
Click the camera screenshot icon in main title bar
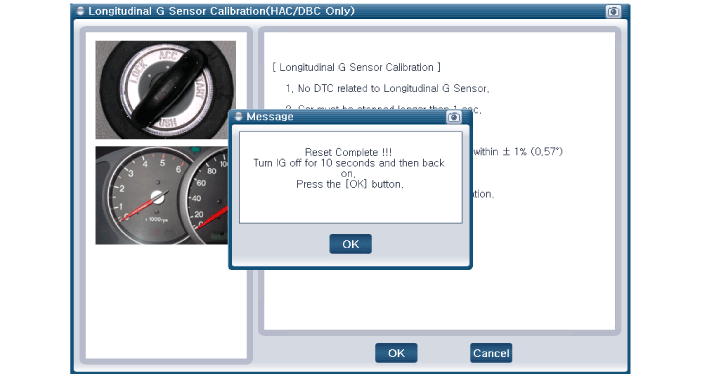click(x=613, y=11)
